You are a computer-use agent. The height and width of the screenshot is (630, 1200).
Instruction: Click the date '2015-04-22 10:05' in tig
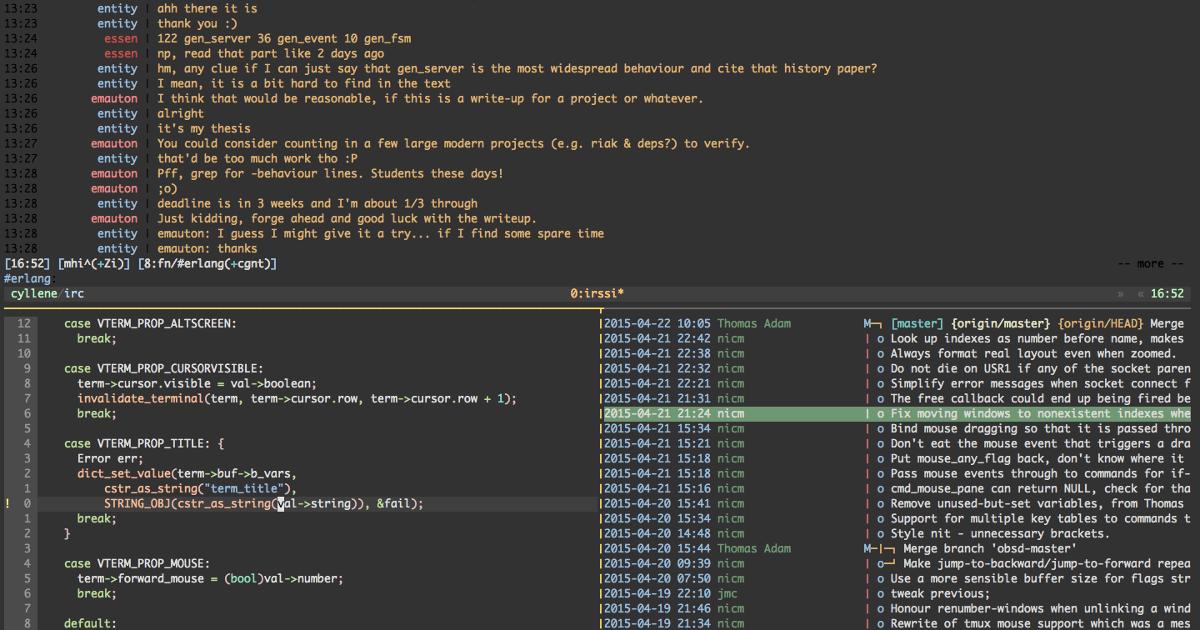(x=657, y=324)
